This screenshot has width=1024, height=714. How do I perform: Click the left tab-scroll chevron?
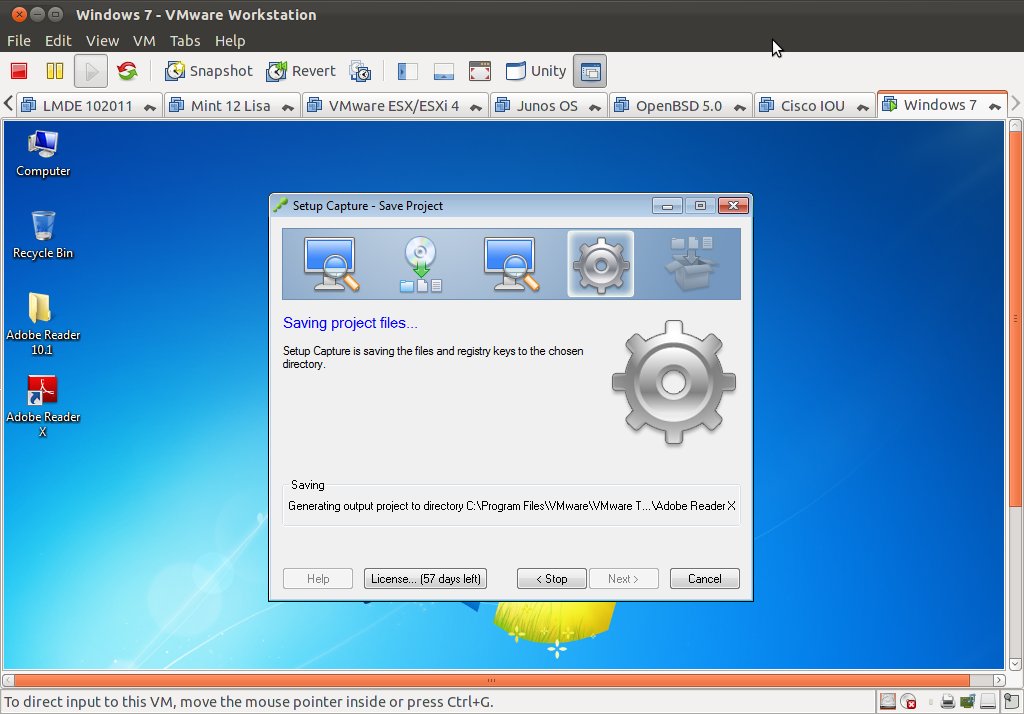click(7, 104)
